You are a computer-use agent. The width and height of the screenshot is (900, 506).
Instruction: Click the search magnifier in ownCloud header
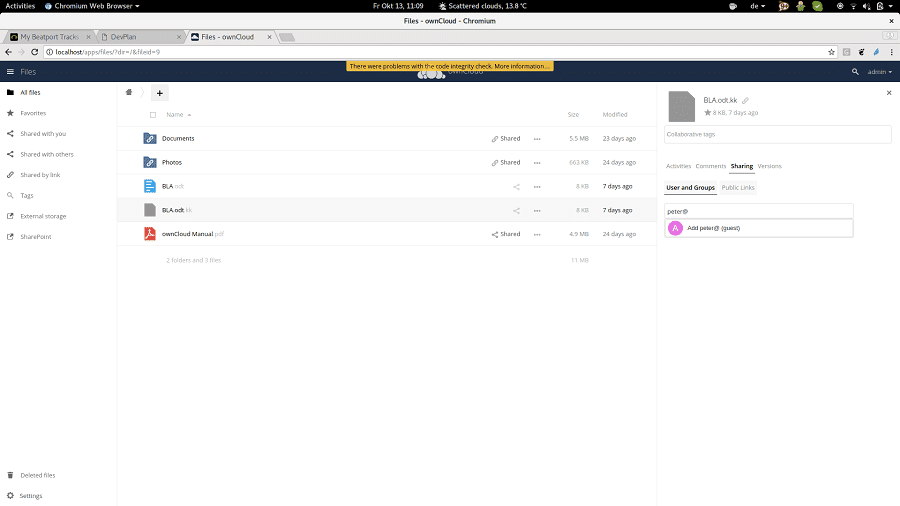pos(855,72)
